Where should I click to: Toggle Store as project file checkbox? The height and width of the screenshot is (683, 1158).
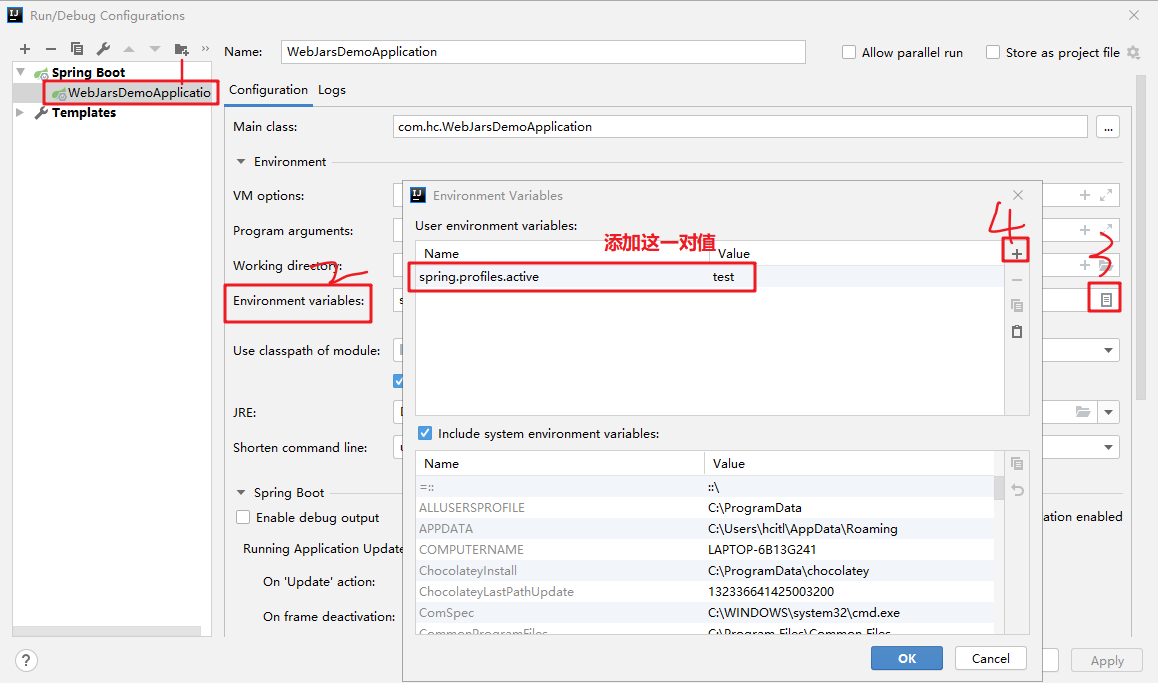(x=993, y=52)
